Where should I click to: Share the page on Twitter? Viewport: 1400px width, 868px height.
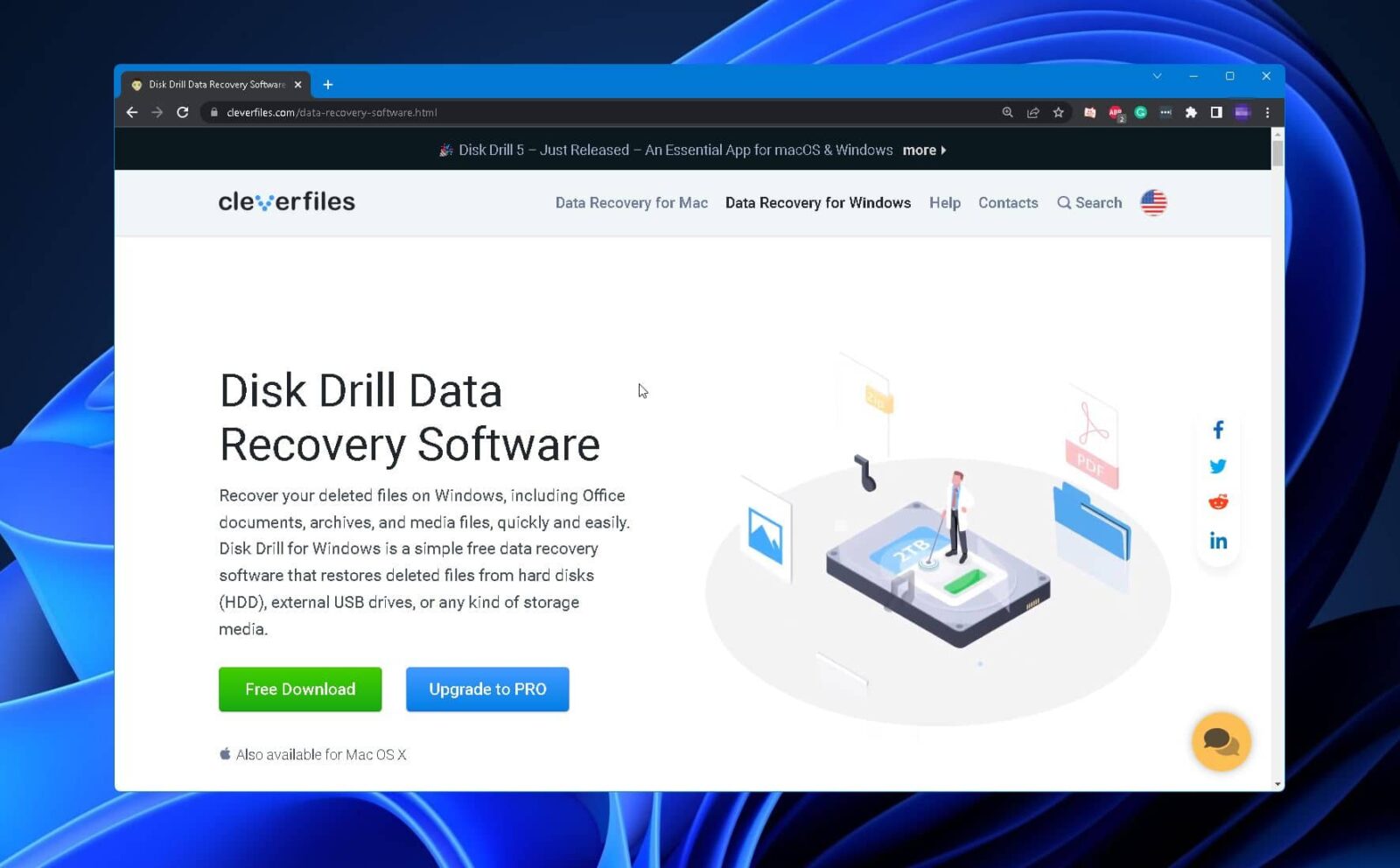point(1218,465)
